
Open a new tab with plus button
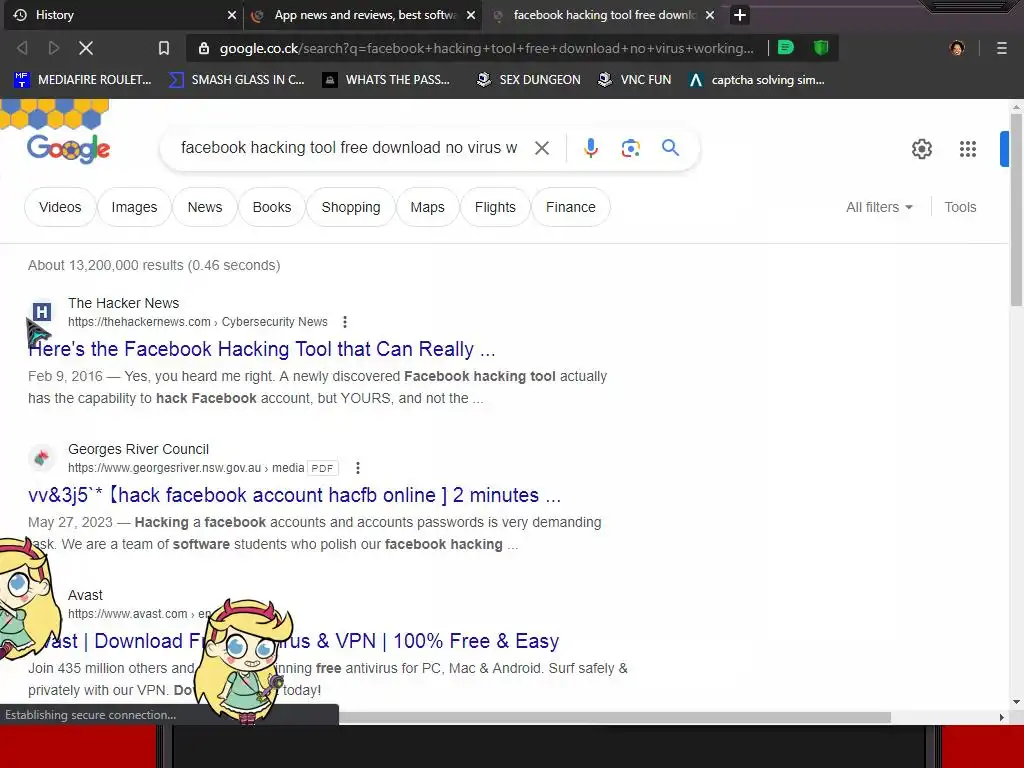[739, 15]
